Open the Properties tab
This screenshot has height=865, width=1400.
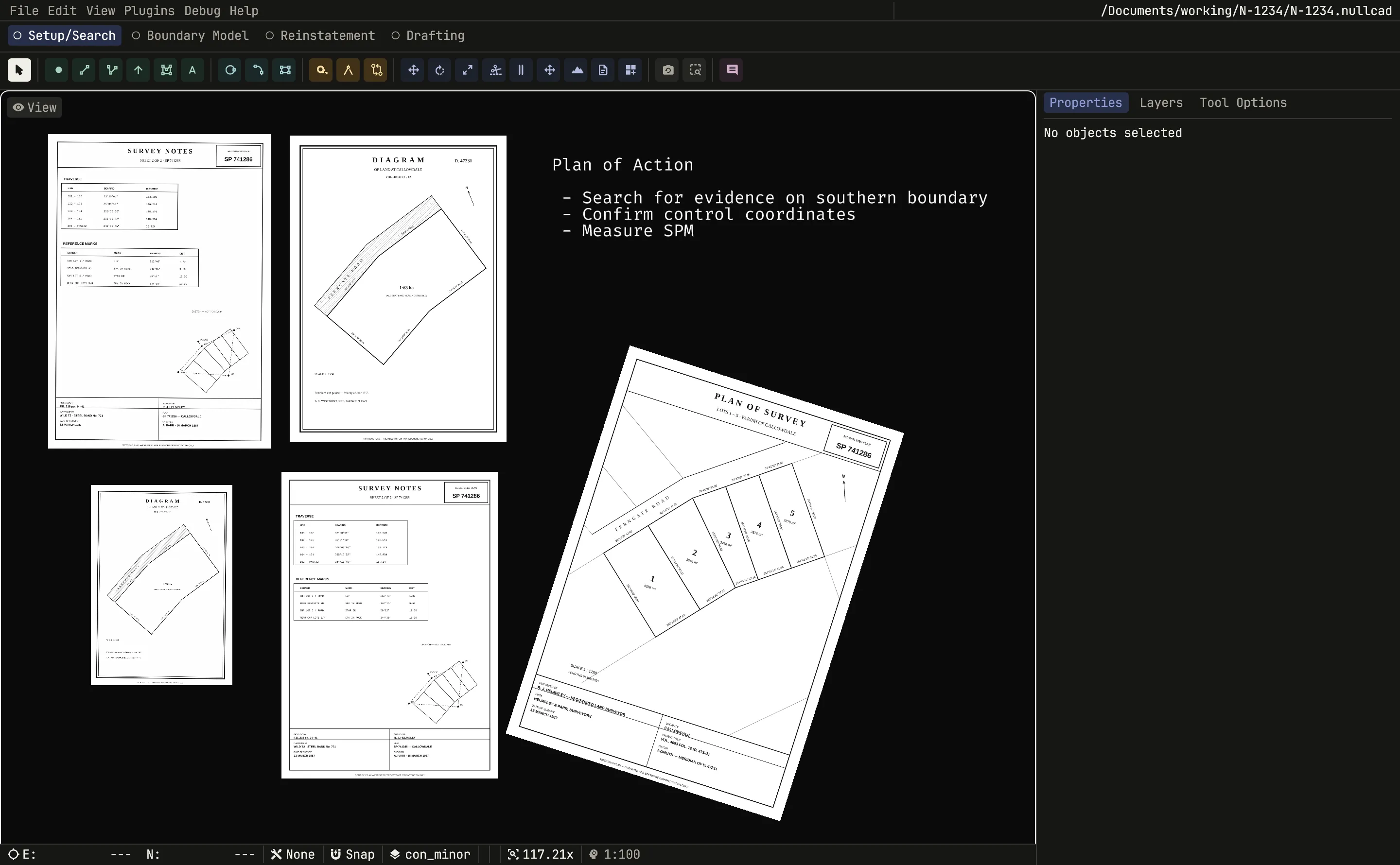click(1085, 103)
